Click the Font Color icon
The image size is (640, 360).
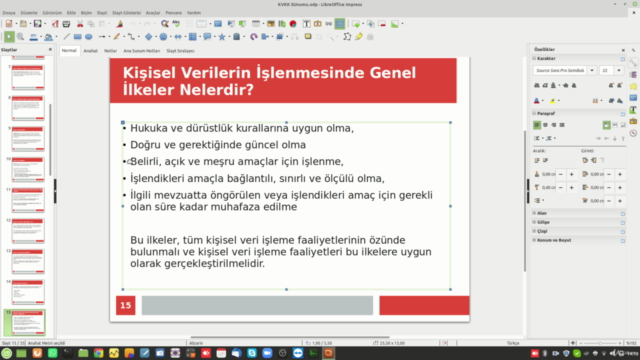[x=537, y=101]
